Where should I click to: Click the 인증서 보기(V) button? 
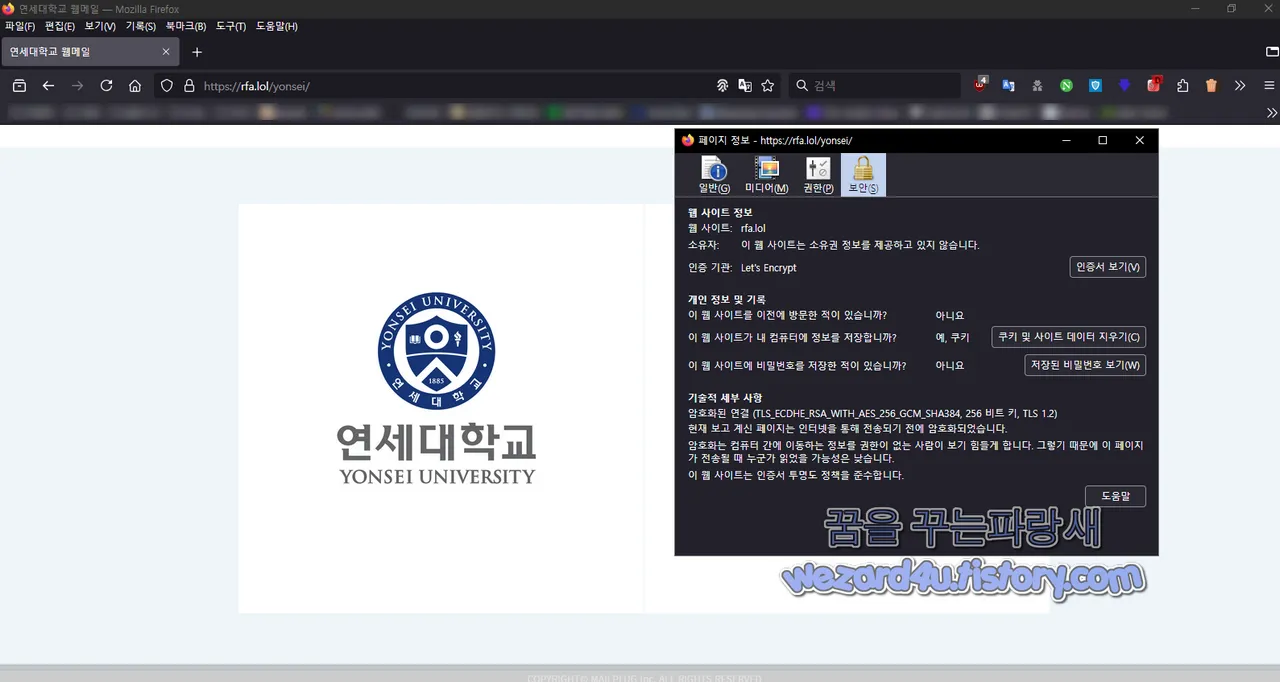click(1107, 267)
